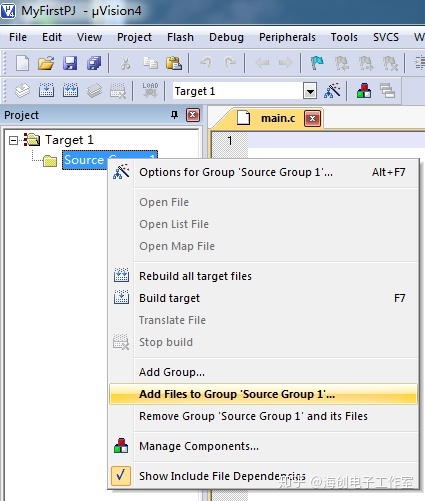The image size is (425, 501).
Task: Click the Stop Build toolbar icon
Action: (x=118, y=91)
